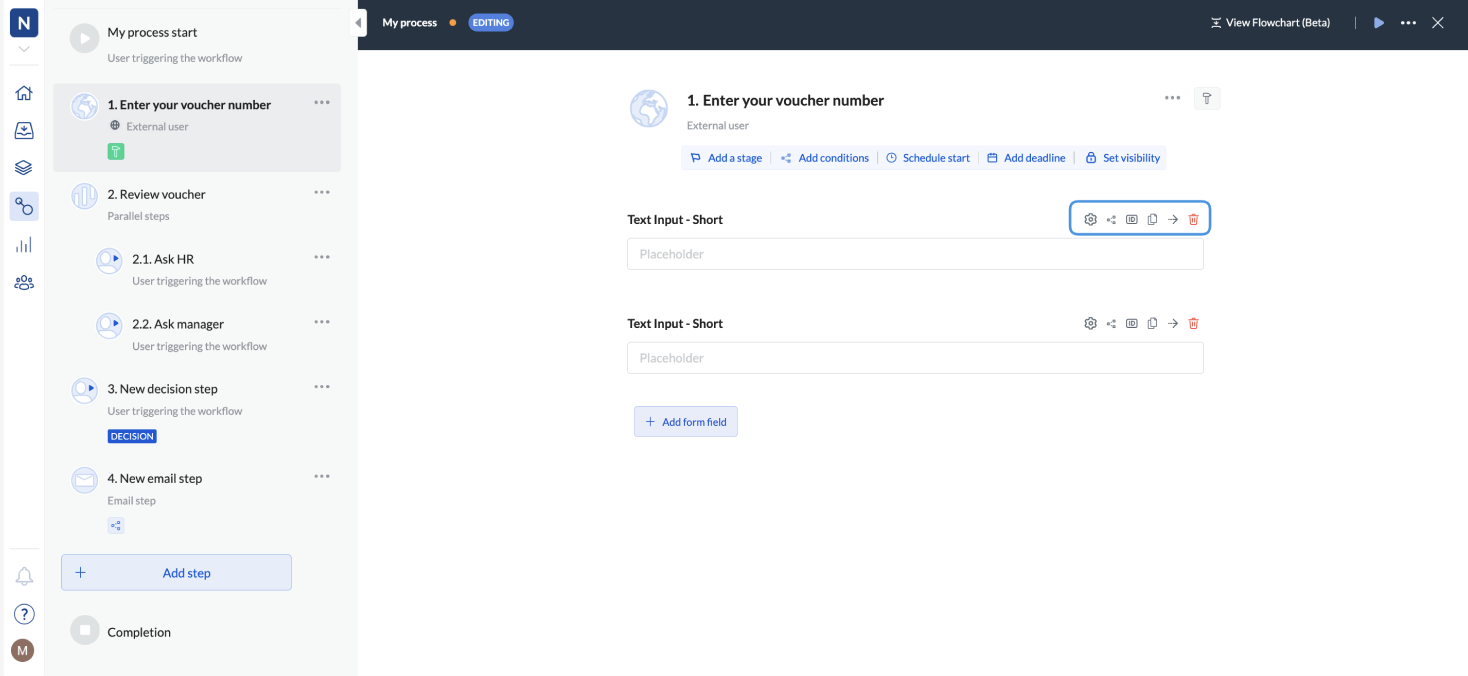Viewport: 1468px width, 676px height.
Task: Run the process with play icon
Action: coord(1379,23)
